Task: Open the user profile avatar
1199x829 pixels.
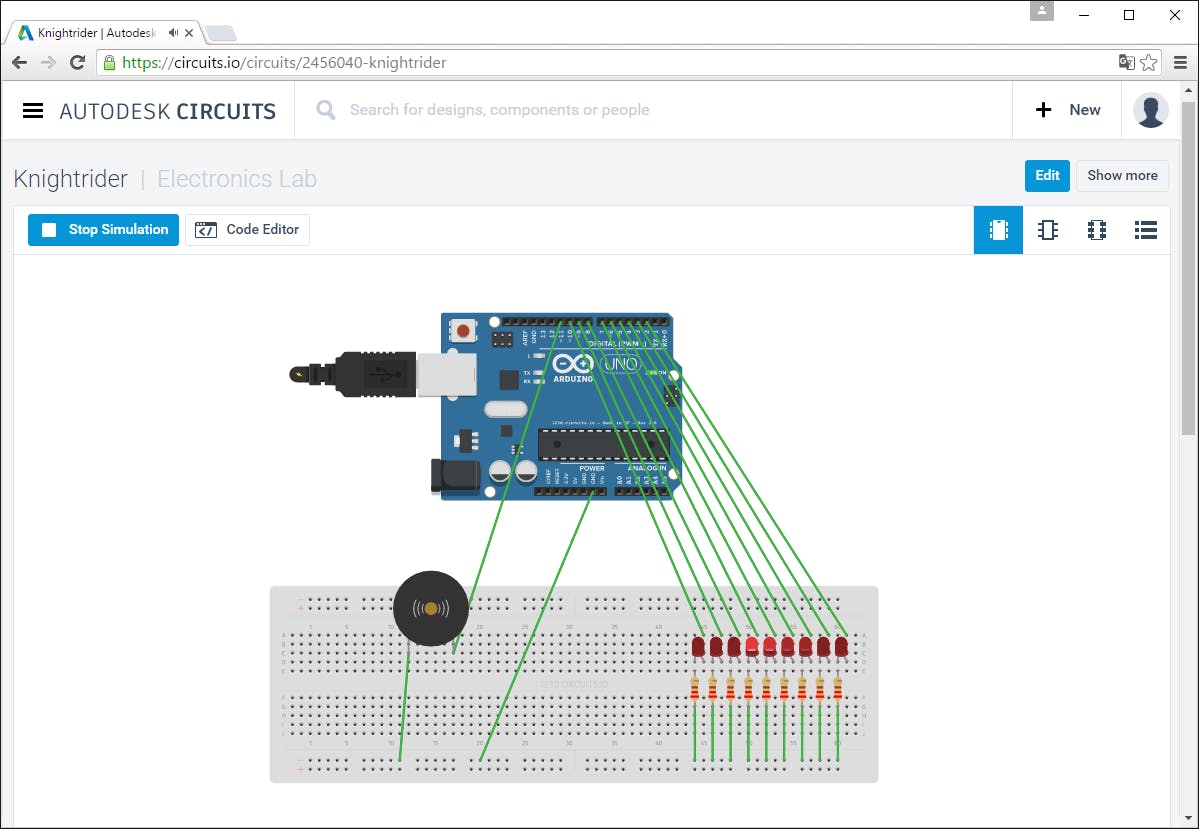Action: tap(1150, 110)
